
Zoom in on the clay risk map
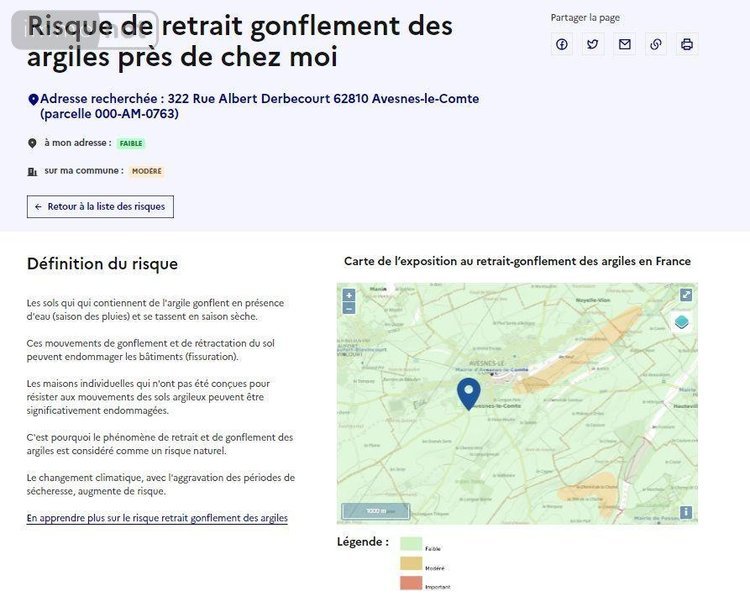[349, 295]
